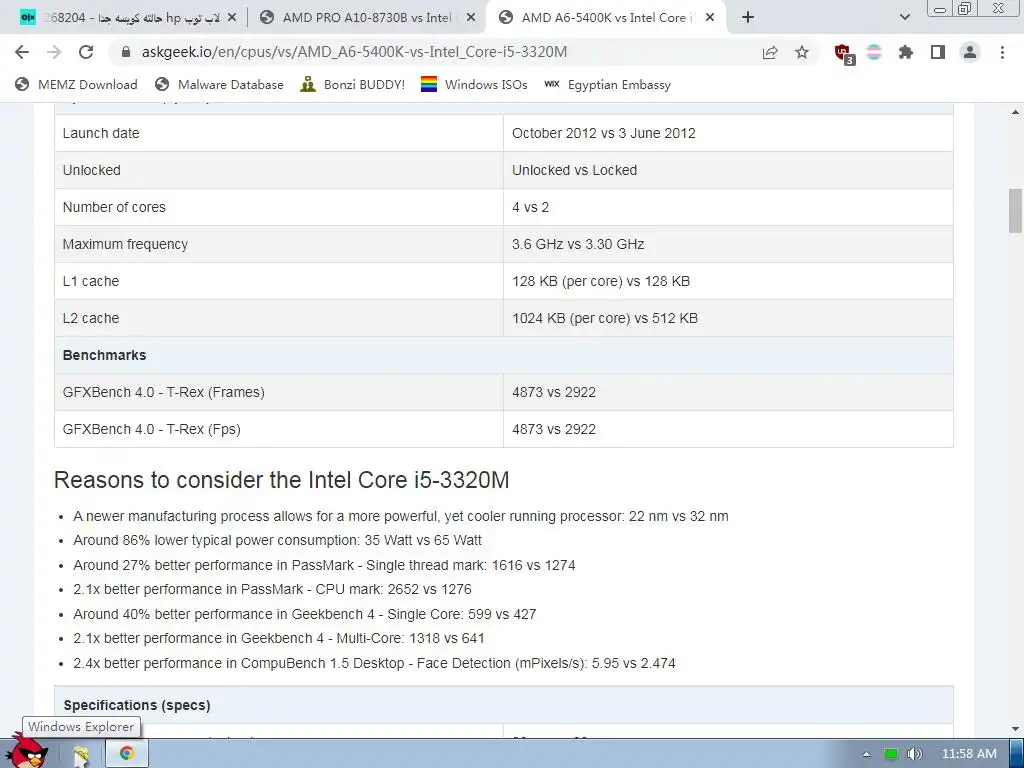Click the forward navigation arrow
Image resolution: width=1024 pixels, height=768 pixels.
[x=54, y=52]
